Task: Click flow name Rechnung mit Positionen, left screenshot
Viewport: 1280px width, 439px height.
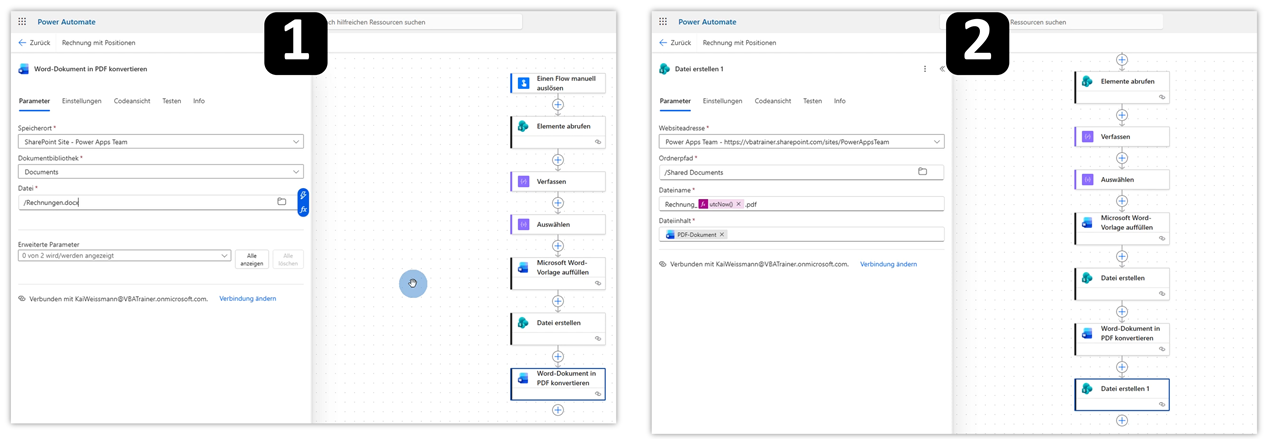Action: [x=99, y=43]
